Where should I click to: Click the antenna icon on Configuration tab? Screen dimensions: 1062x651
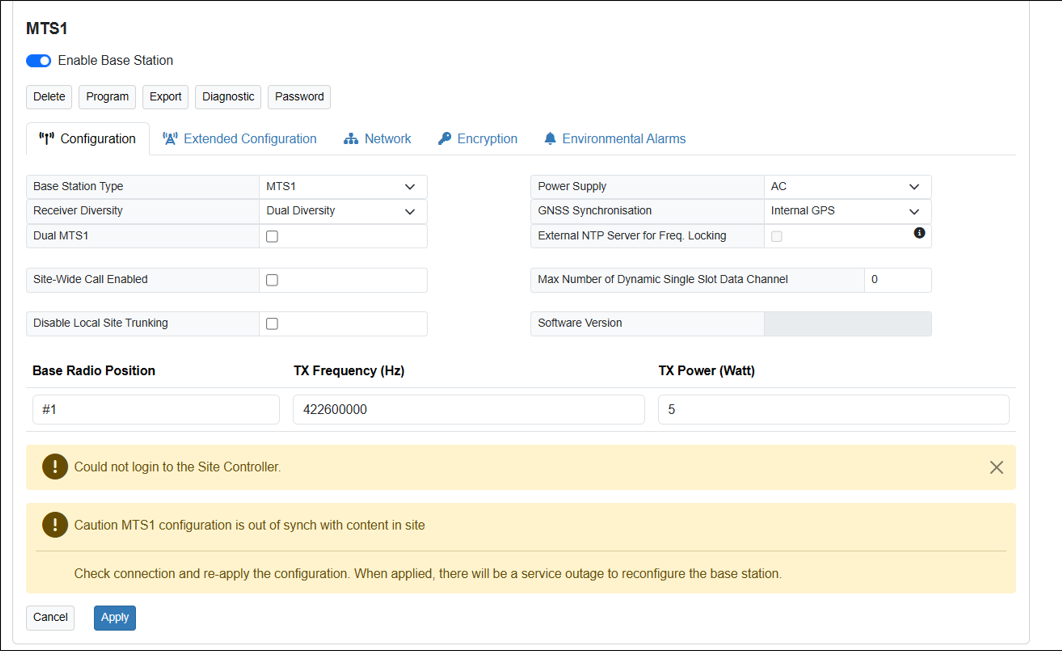click(x=46, y=139)
